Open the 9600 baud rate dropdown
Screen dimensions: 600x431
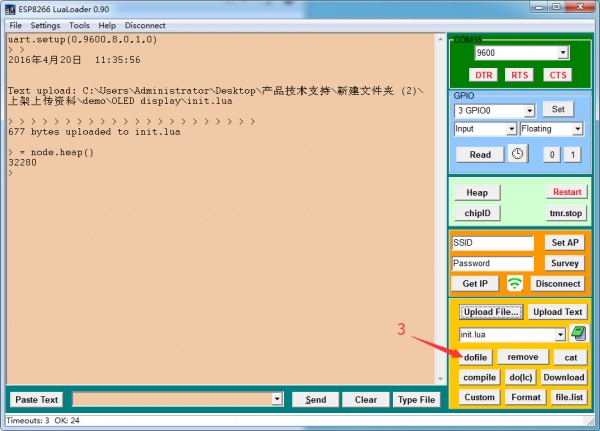pos(562,53)
